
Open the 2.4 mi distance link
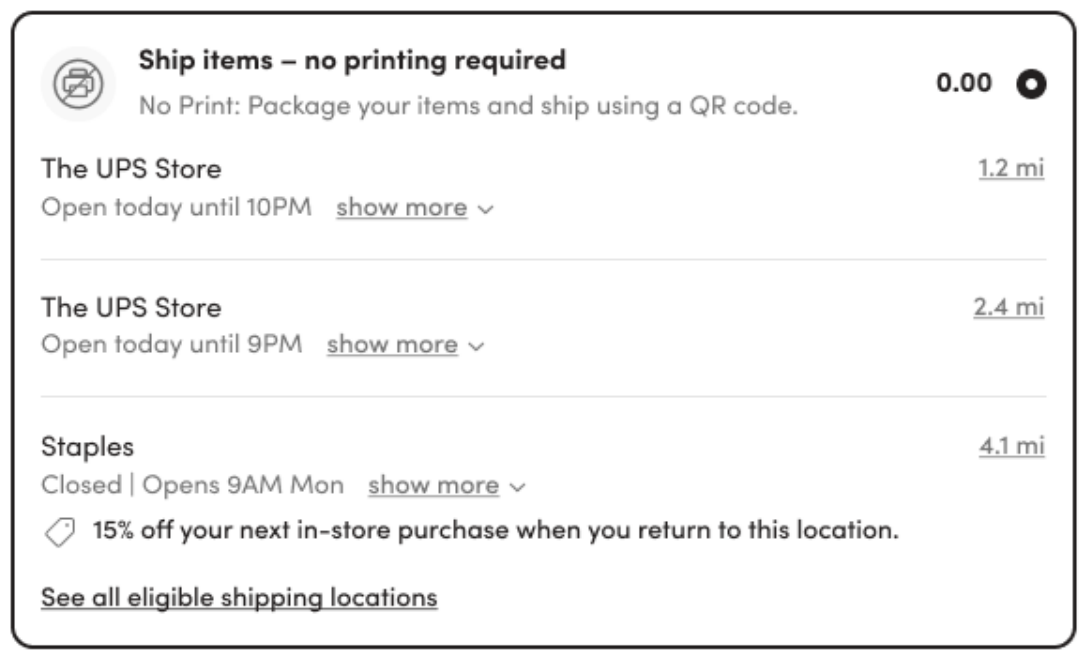point(1008,306)
